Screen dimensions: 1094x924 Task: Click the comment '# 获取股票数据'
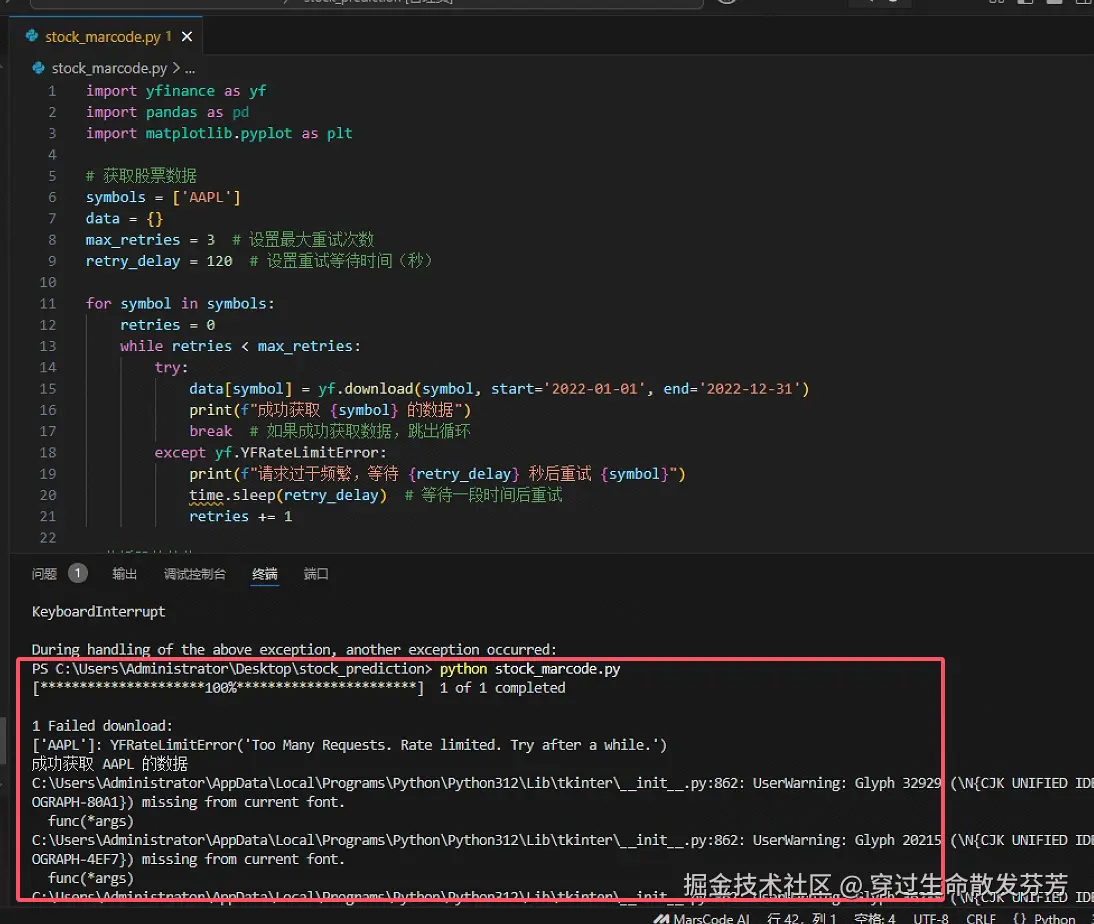tap(141, 176)
